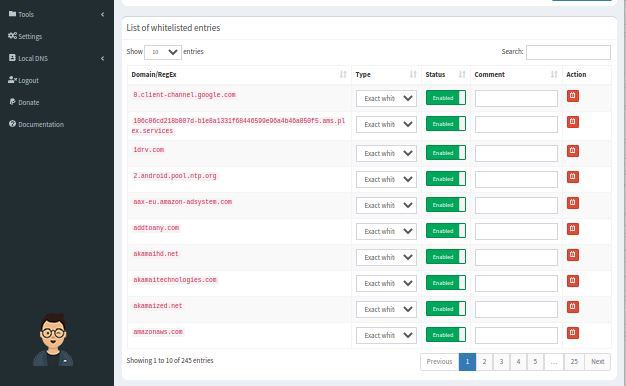The height and width of the screenshot is (386, 626).
Task: Open Type dropdown for 0.client-channel.google.com
Action: [386, 98]
